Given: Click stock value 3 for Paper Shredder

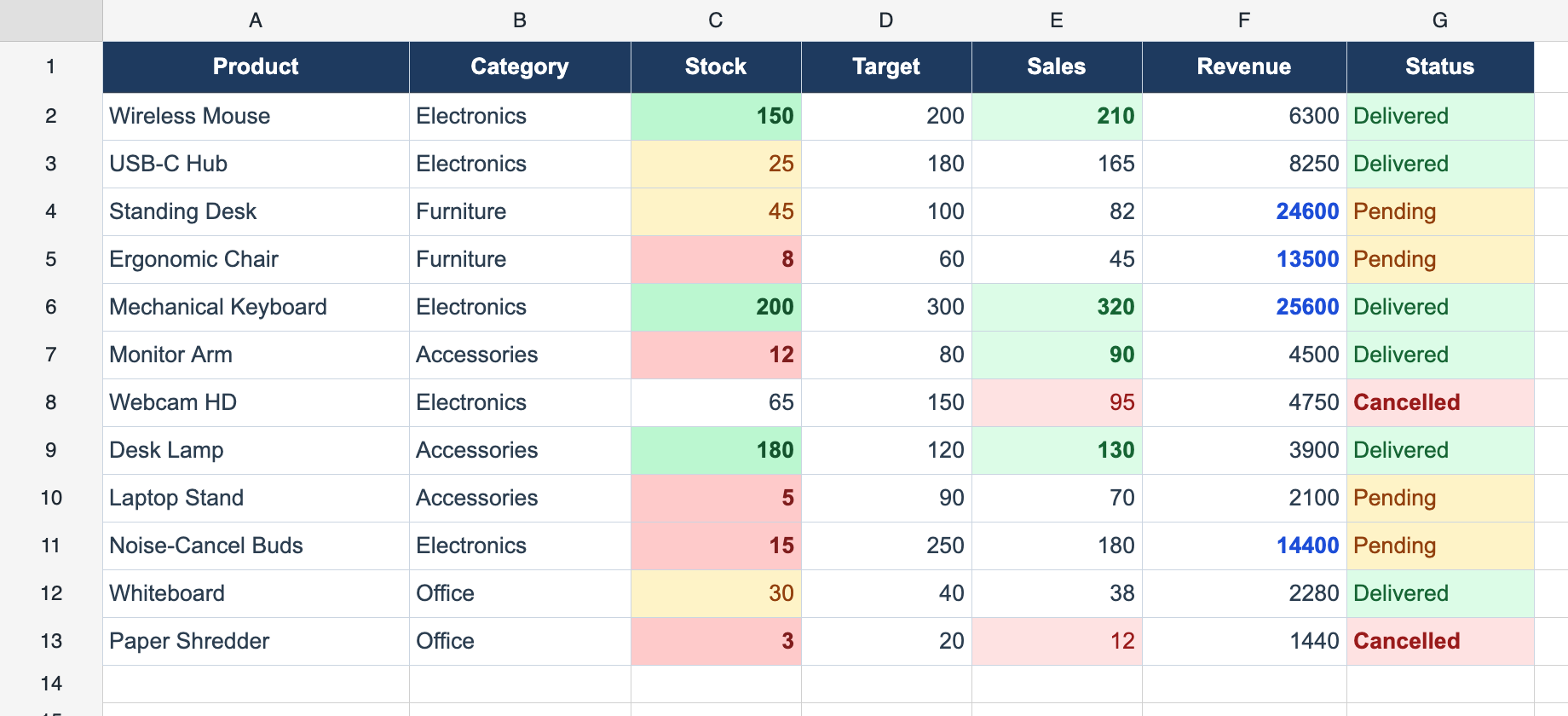Looking at the screenshot, I should tap(716, 641).
